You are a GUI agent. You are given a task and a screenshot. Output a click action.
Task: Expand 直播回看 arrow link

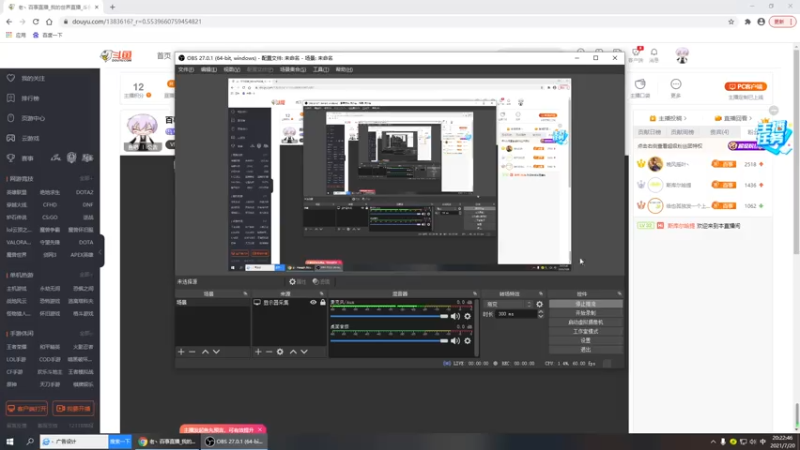(733, 118)
